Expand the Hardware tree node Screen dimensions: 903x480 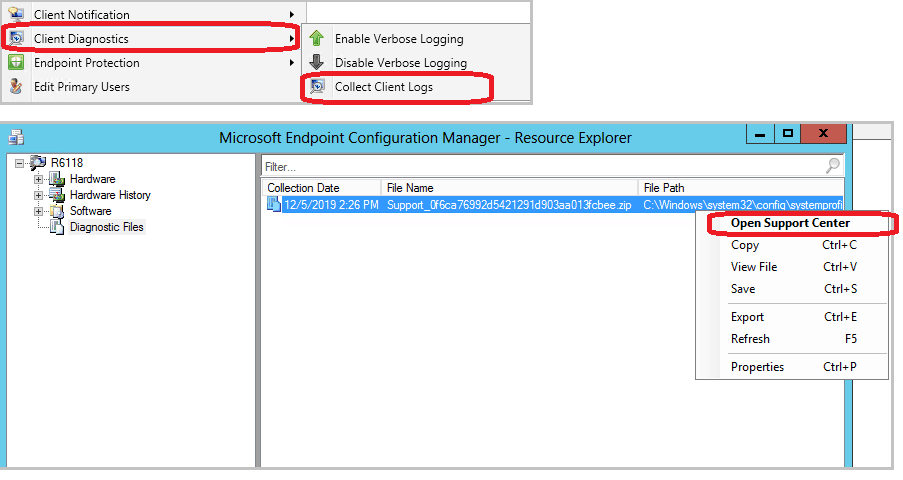pyautogui.click(x=38, y=179)
